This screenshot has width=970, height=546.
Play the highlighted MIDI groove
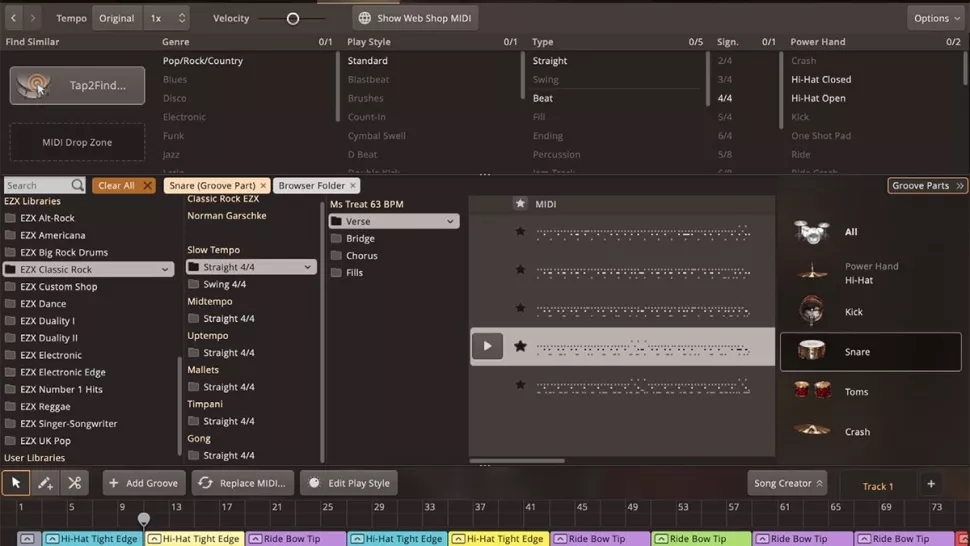487,346
